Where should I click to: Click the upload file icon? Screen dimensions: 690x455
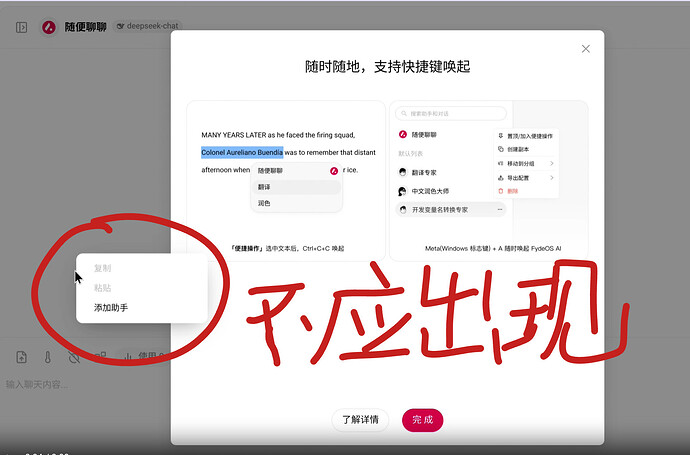tap(22, 357)
